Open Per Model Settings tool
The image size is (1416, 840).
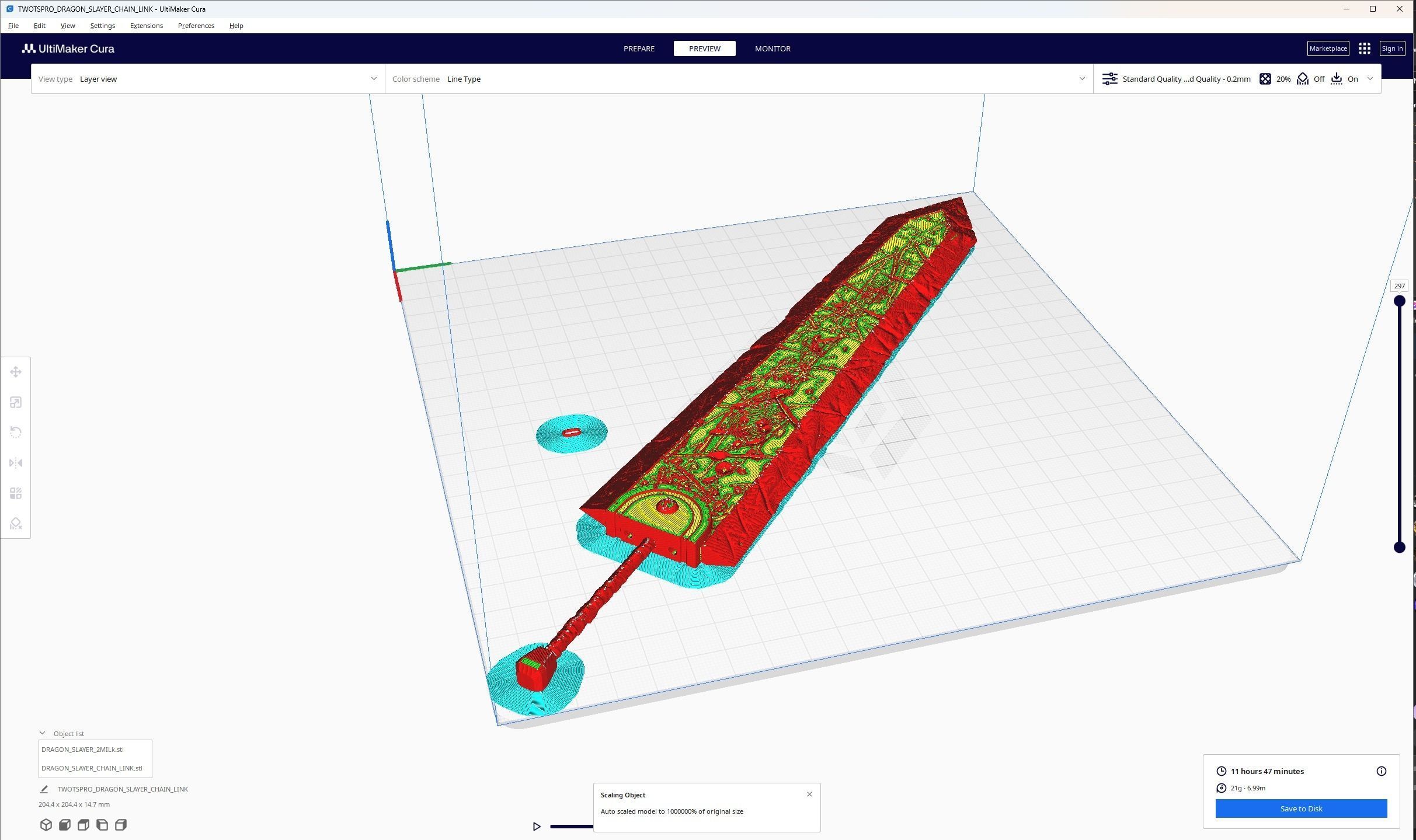[16, 493]
